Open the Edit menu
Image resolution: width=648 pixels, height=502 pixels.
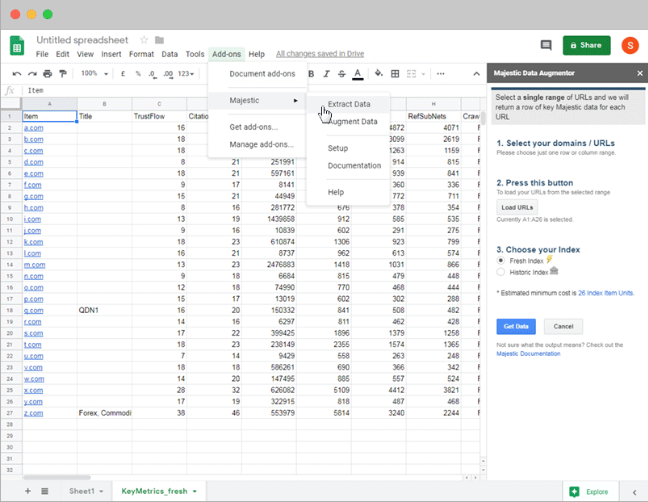click(x=62, y=54)
